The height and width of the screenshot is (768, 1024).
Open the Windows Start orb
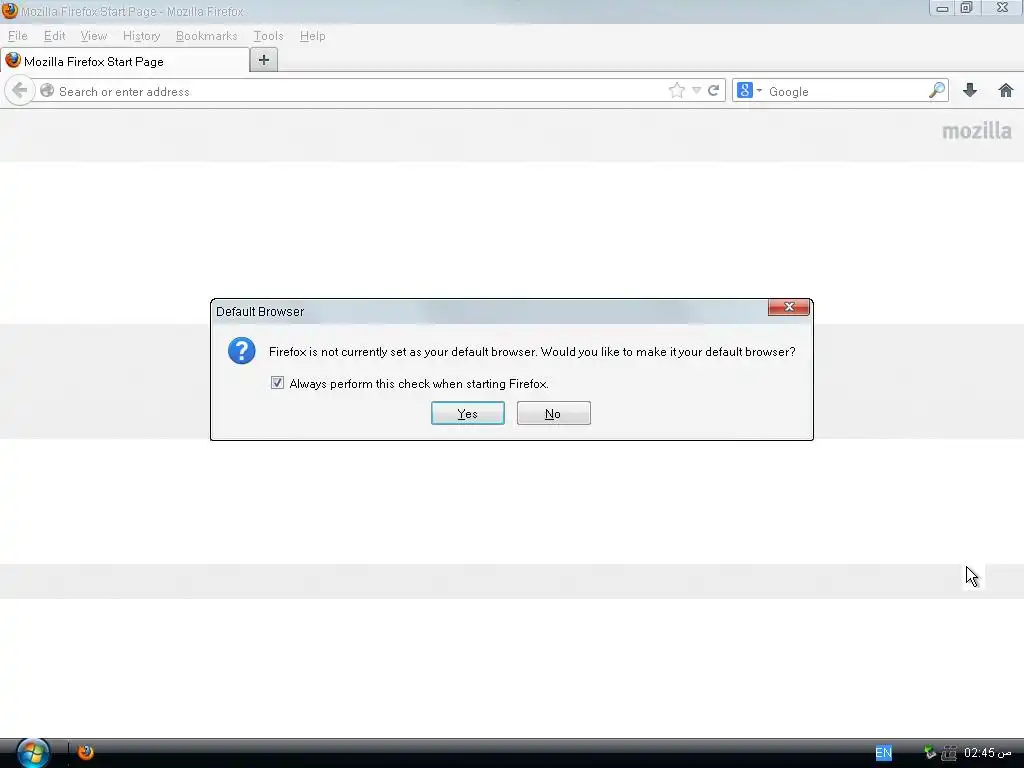pyautogui.click(x=33, y=752)
